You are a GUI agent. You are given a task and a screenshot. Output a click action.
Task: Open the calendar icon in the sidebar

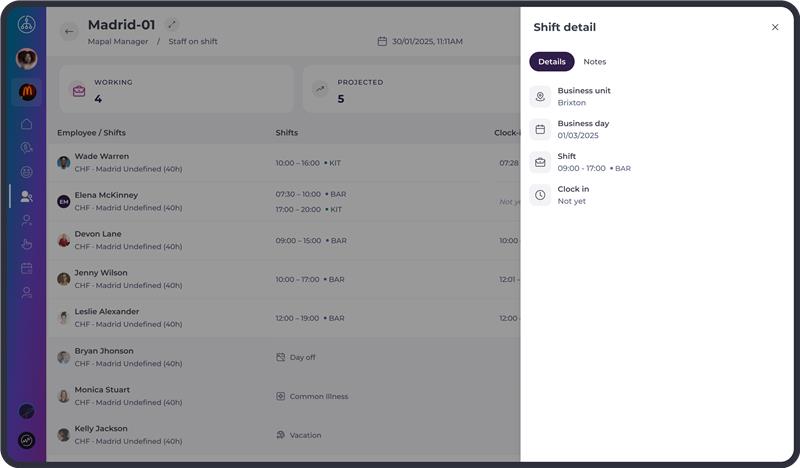pos(27,268)
